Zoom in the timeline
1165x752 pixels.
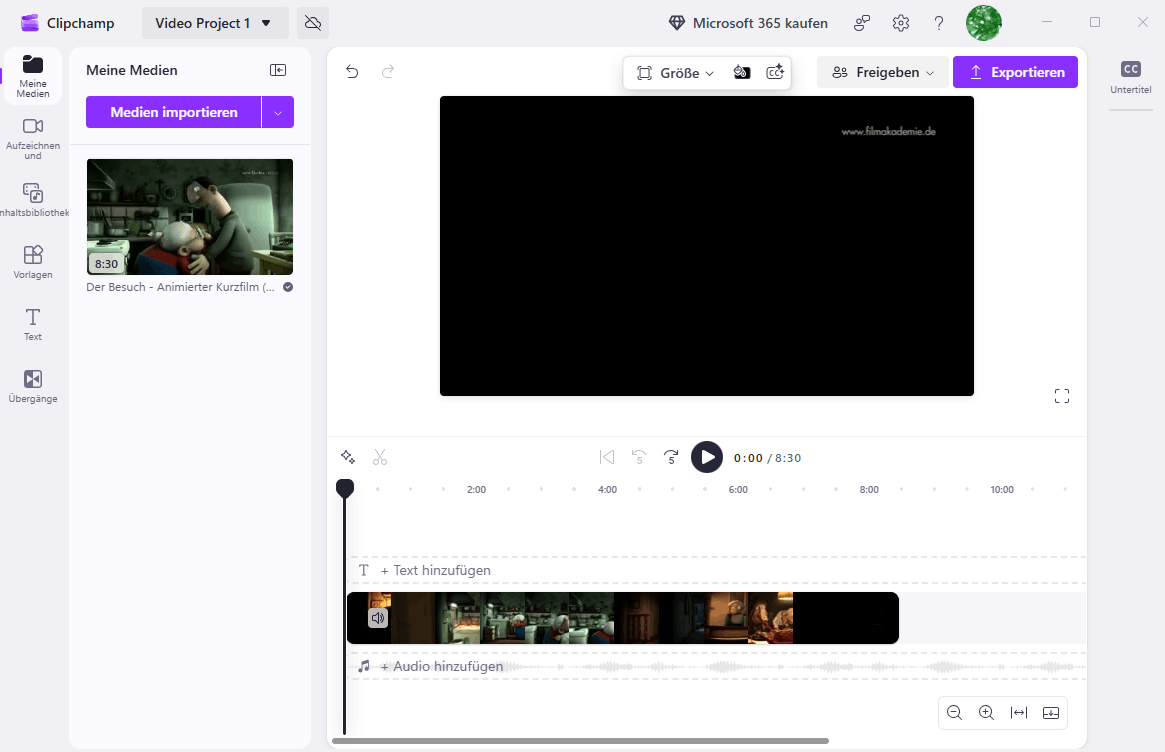[986, 713]
